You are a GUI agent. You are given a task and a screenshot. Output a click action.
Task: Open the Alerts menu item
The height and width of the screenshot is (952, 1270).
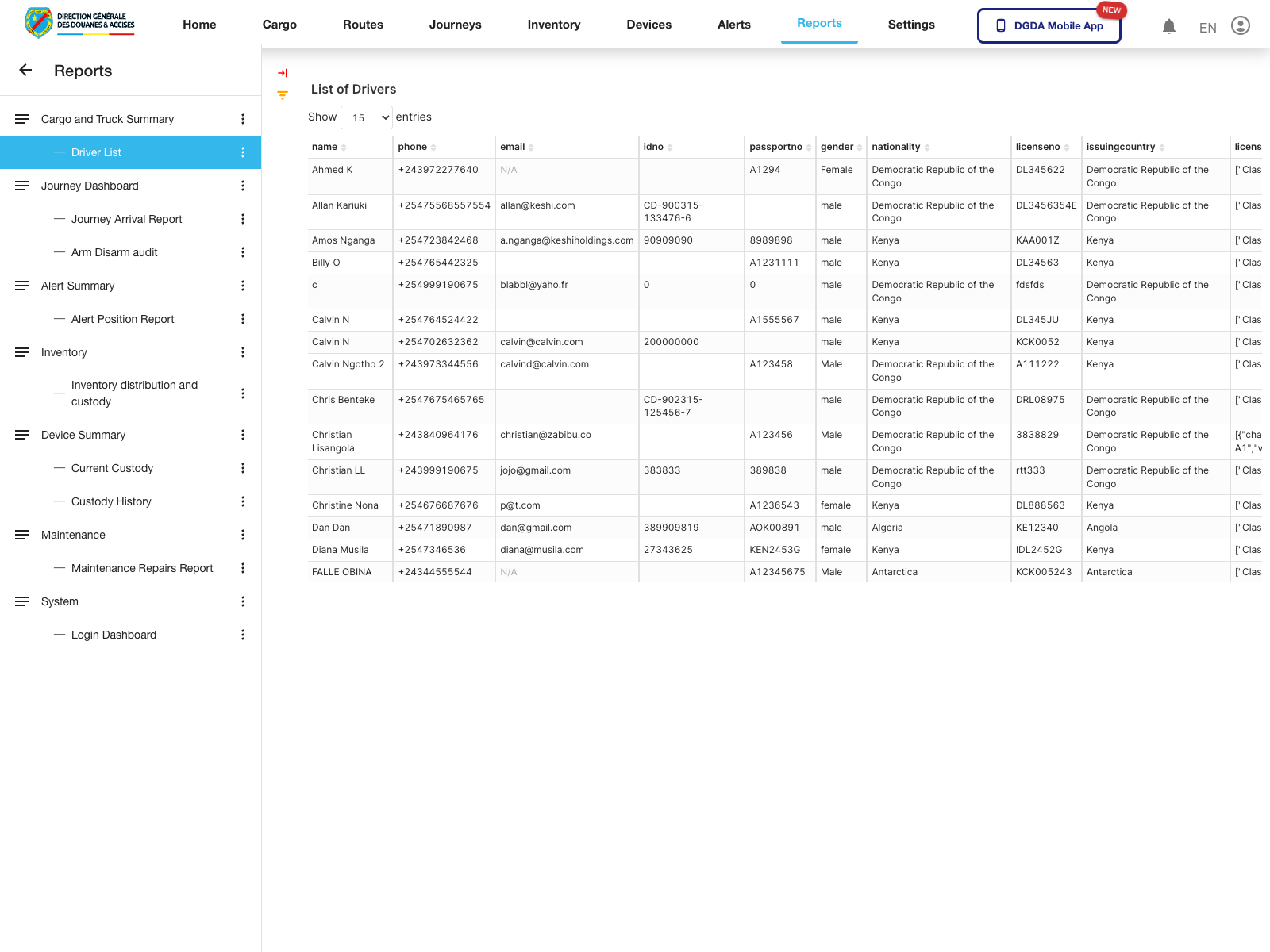pos(733,25)
